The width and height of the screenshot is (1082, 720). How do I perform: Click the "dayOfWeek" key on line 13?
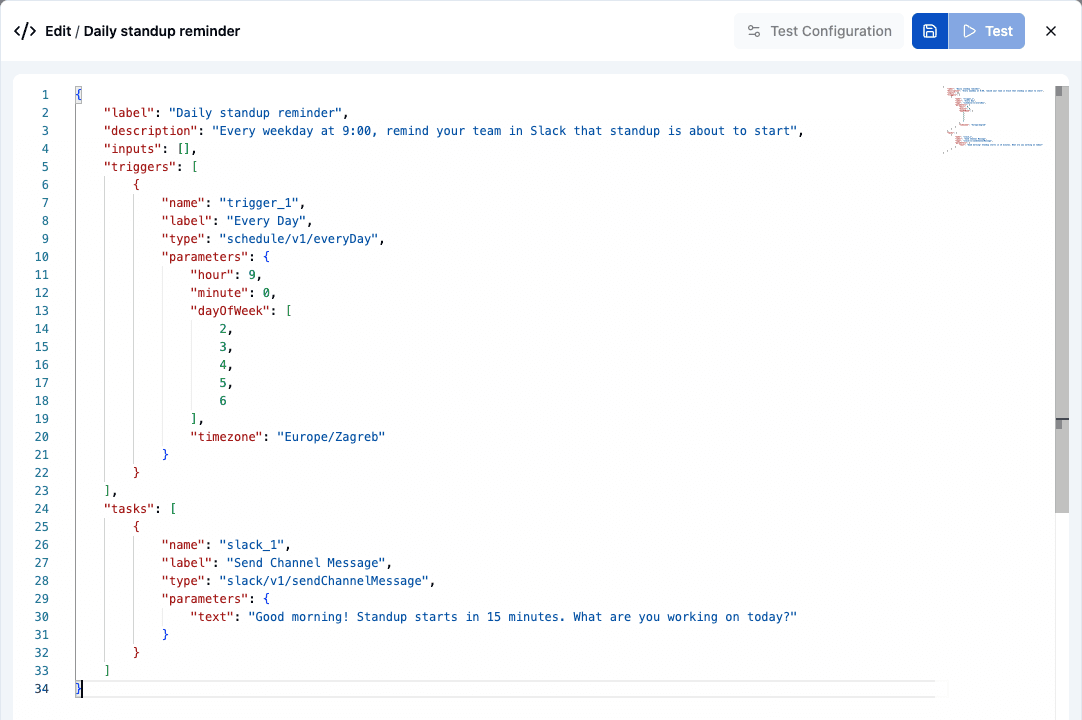[230, 310]
